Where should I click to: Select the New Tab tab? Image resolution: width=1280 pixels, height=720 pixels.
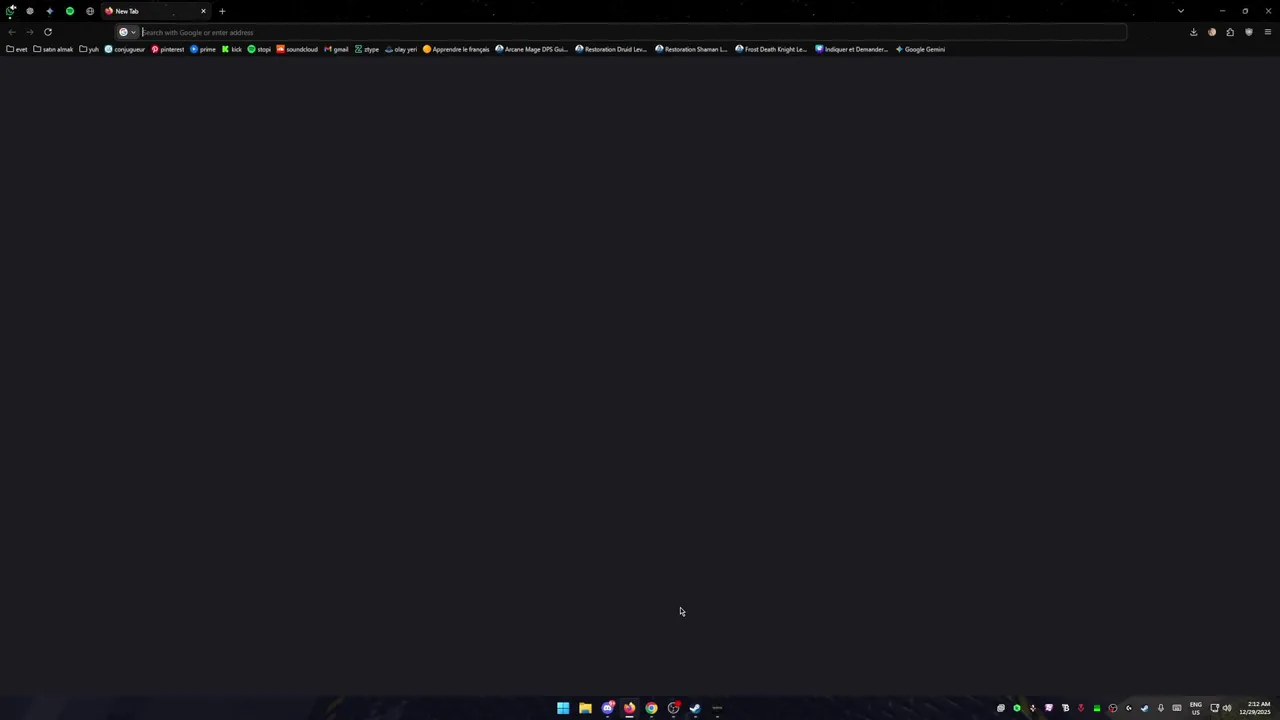155,11
